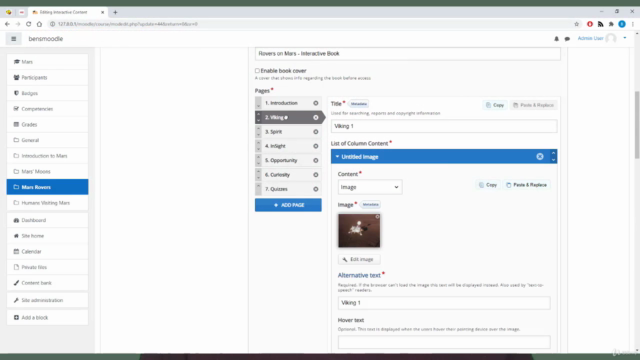Remove the InSight page via its circle icon
640x360 pixels.
tap(316, 146)
